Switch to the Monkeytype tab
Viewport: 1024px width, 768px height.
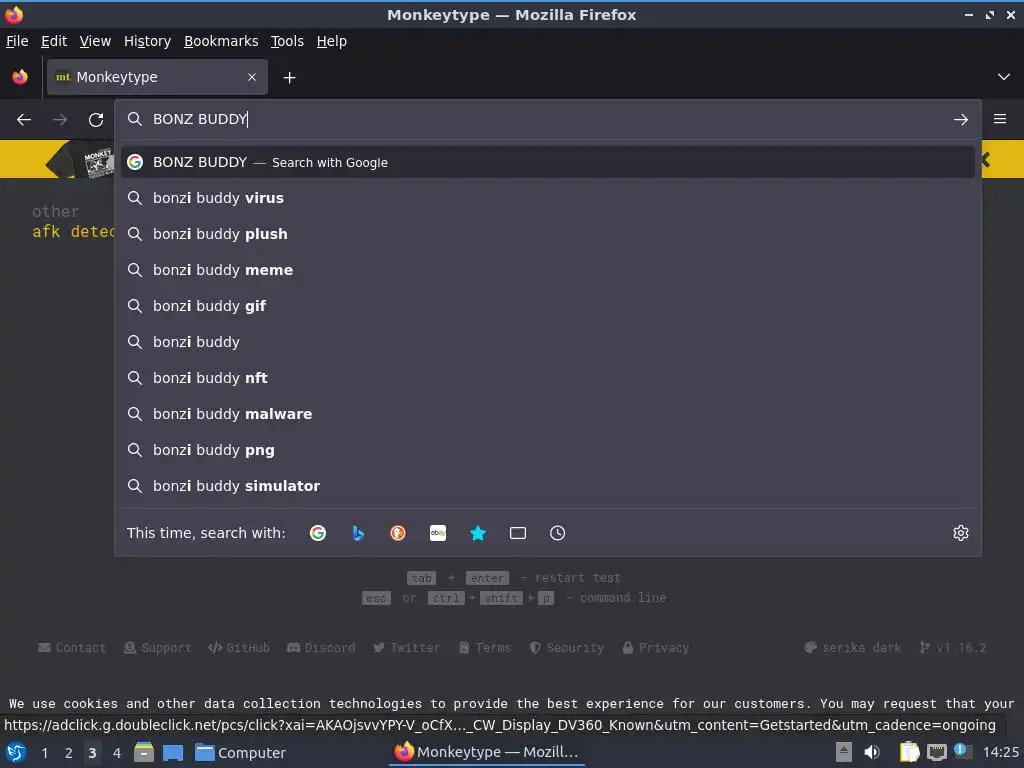point(157,77)
